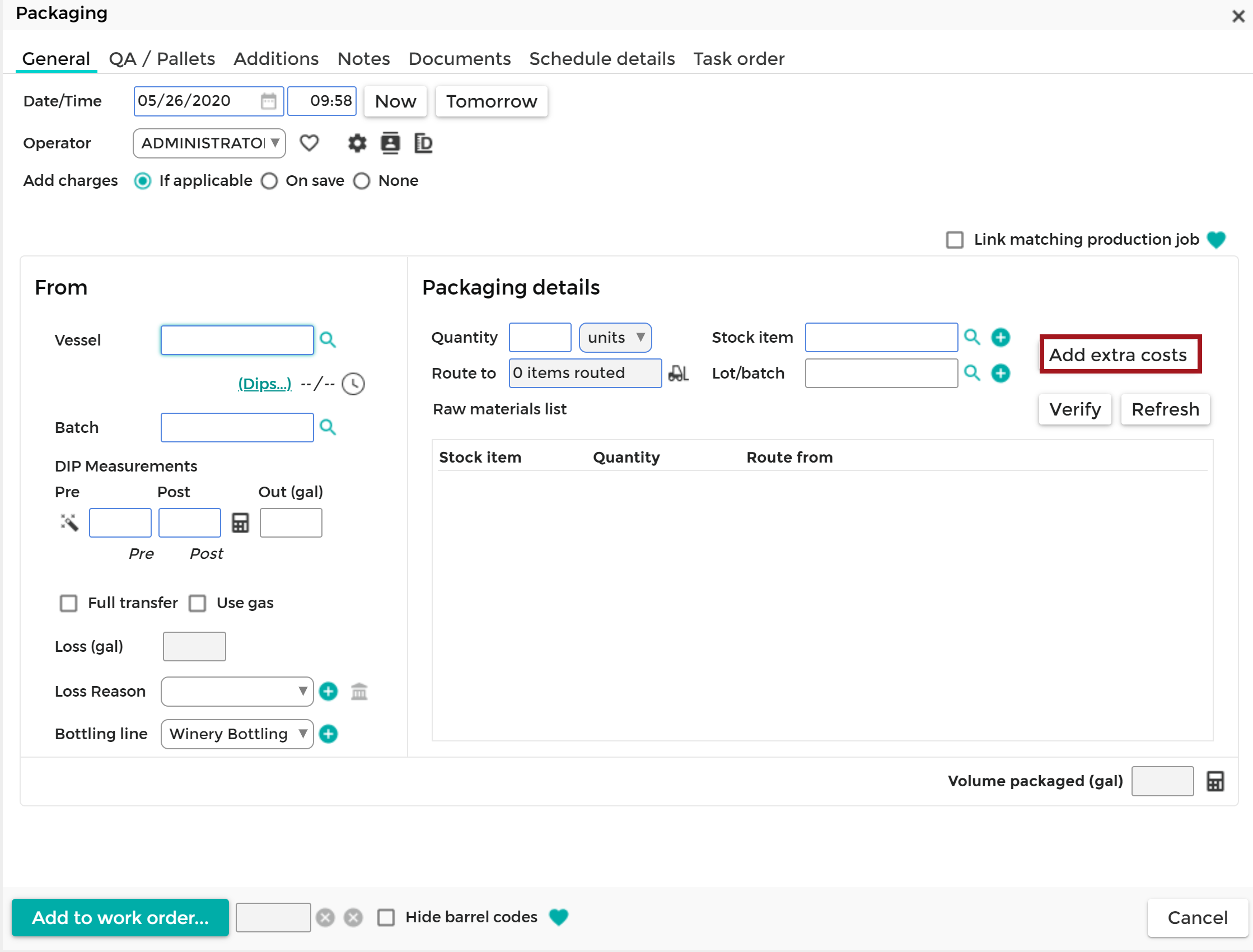Check the Use gas checkbox
Viewport: 1253px width, 952px height.
(x=198, y=604)
